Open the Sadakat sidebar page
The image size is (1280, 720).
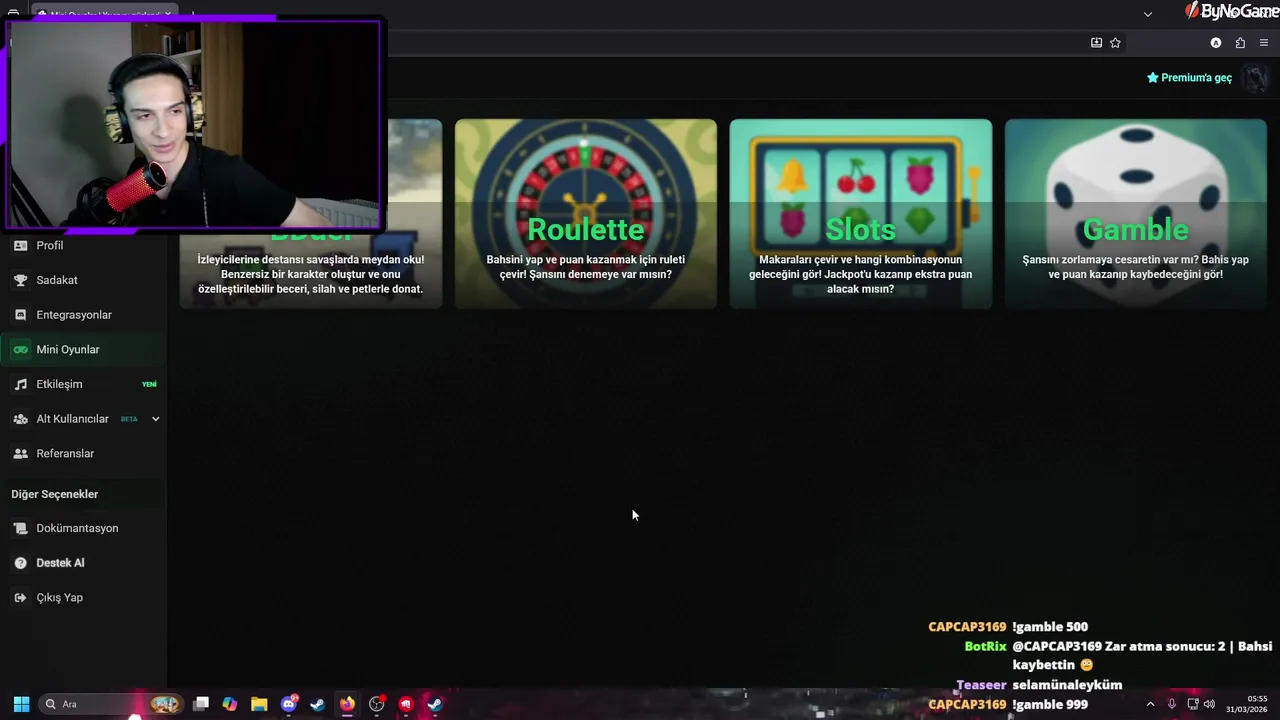coord(83,280)
